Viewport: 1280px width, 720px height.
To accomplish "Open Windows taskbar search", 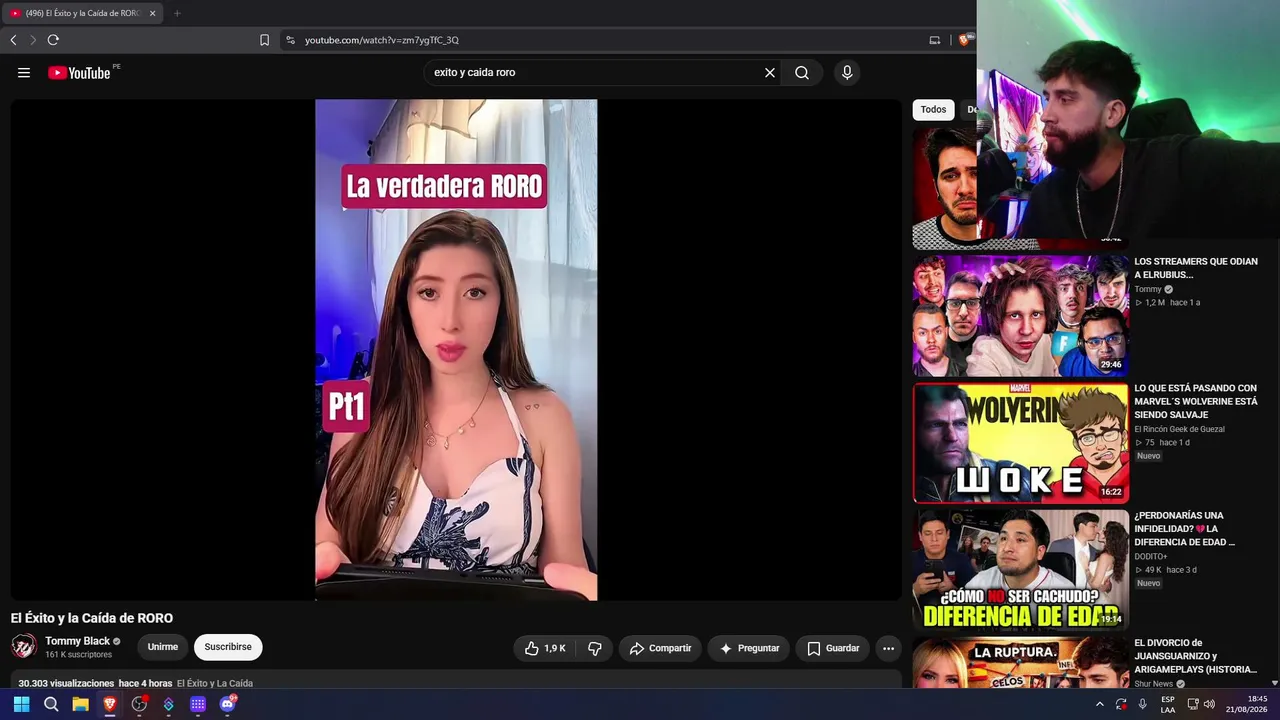I will (x=51, y=704).
